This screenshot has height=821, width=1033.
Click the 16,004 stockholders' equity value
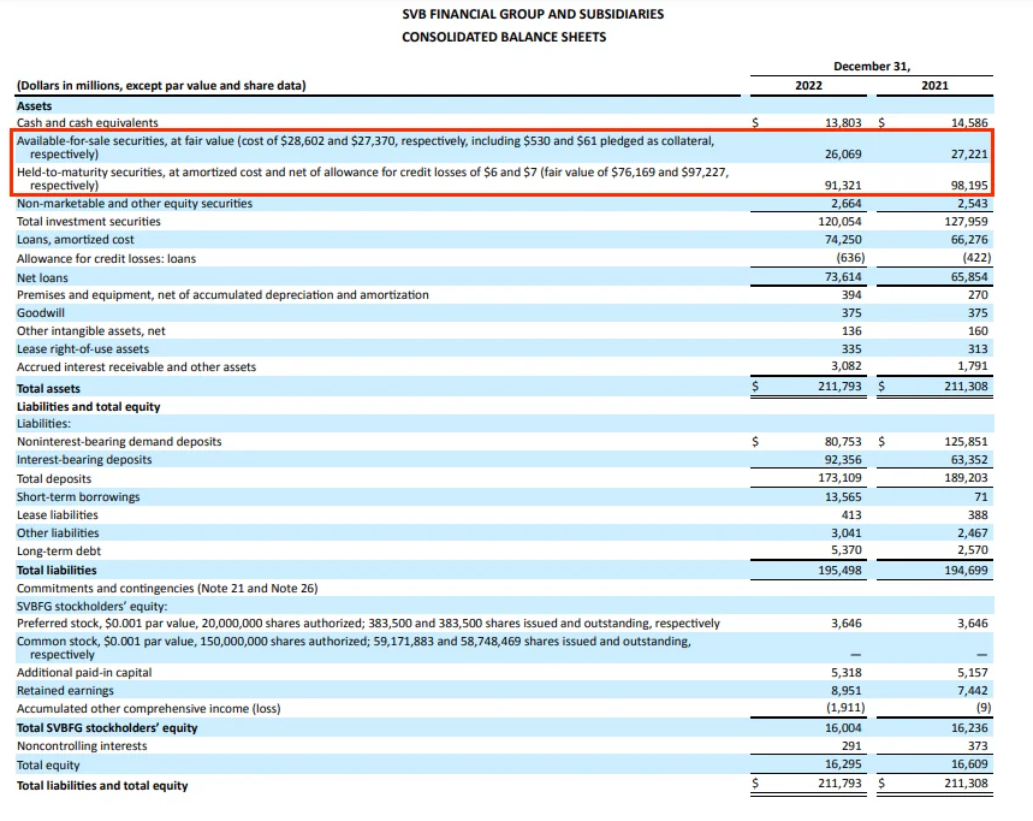coord(843,728)
